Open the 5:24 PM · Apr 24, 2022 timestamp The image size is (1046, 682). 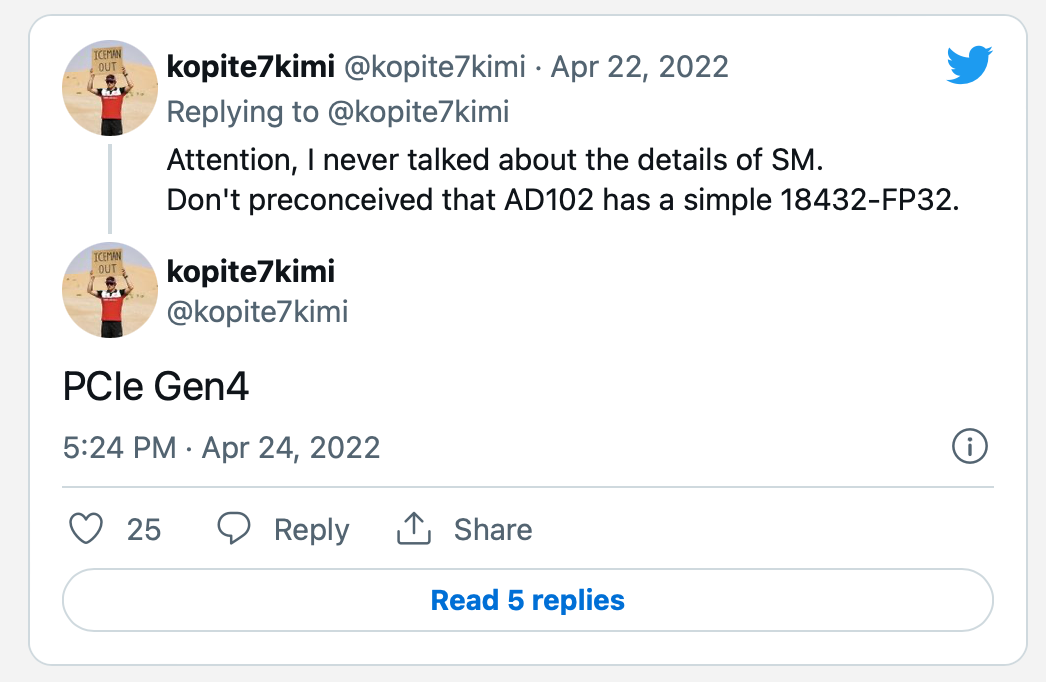pyautogui.click(x=221, y=447)
